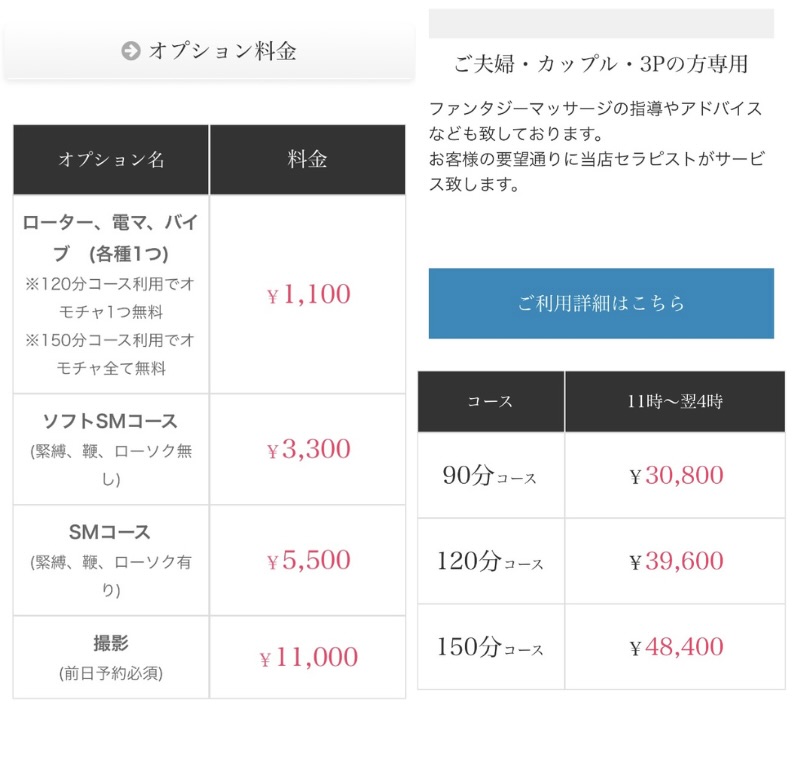Select the ソフトSMコース option row
The height and width of the screenshot is (778, 800).
pos(209,449)
